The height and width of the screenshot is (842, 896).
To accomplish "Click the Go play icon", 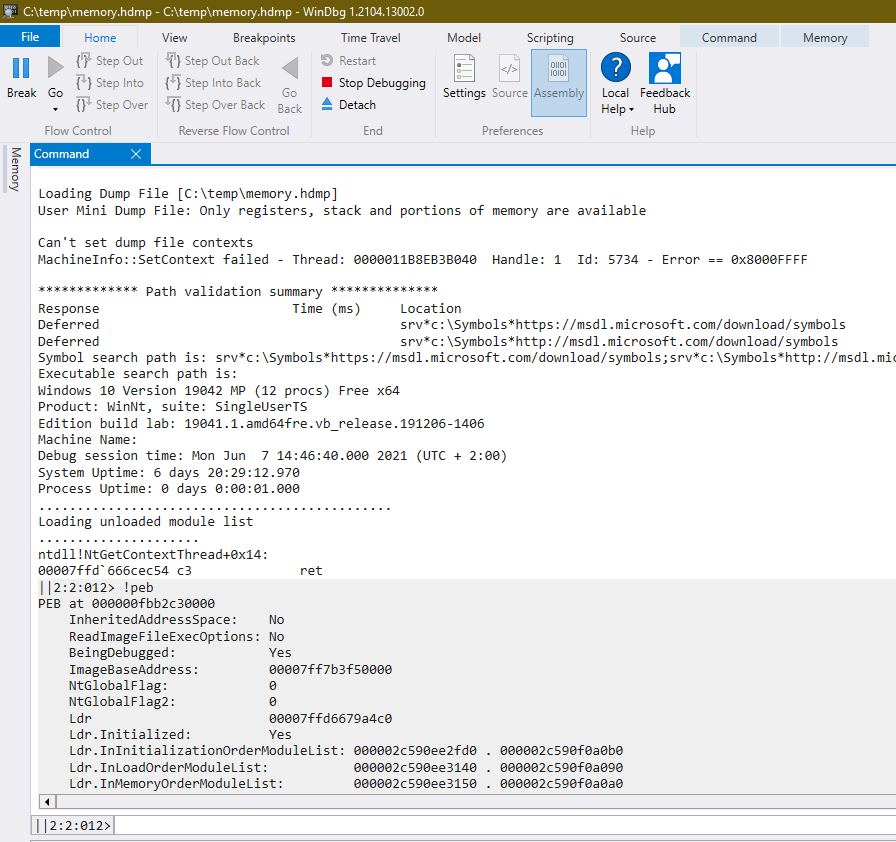I will (x=55, y=68).
